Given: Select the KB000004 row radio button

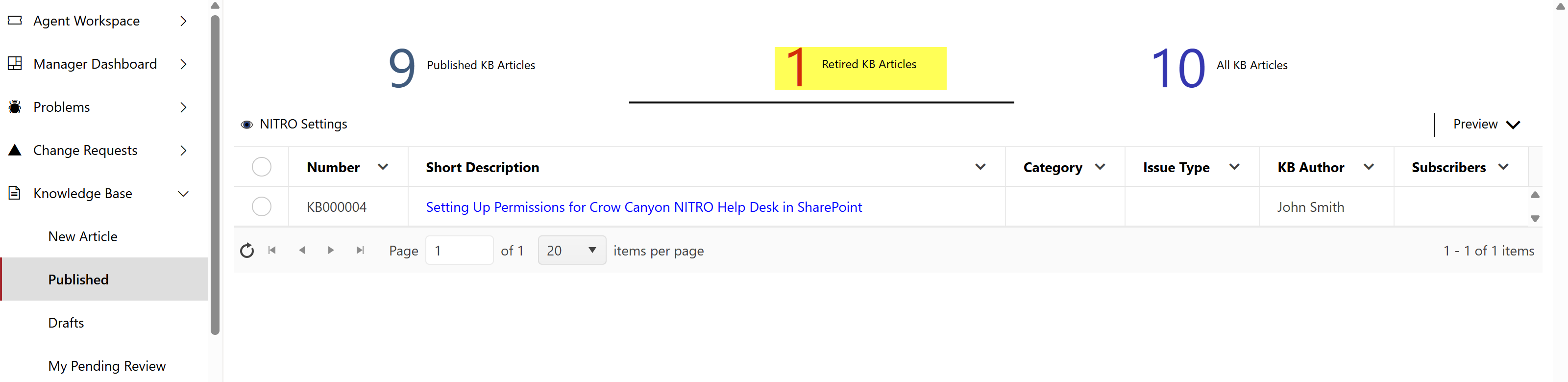Looking at the screenshot, I should point(262,206).
